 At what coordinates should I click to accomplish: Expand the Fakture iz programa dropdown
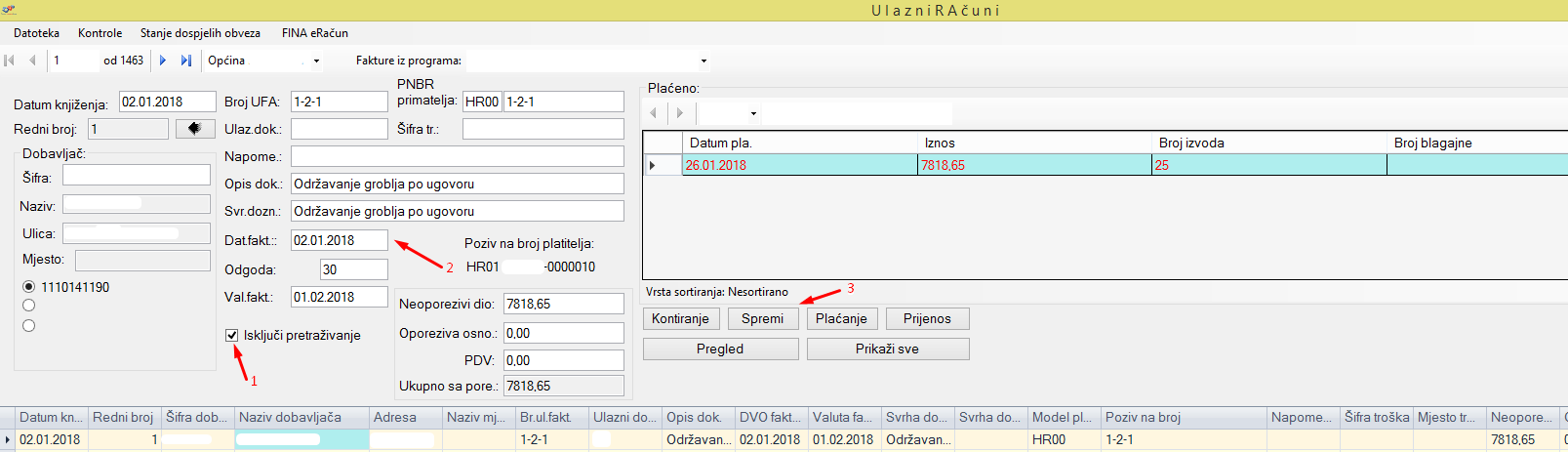click(x=704, y=62)
